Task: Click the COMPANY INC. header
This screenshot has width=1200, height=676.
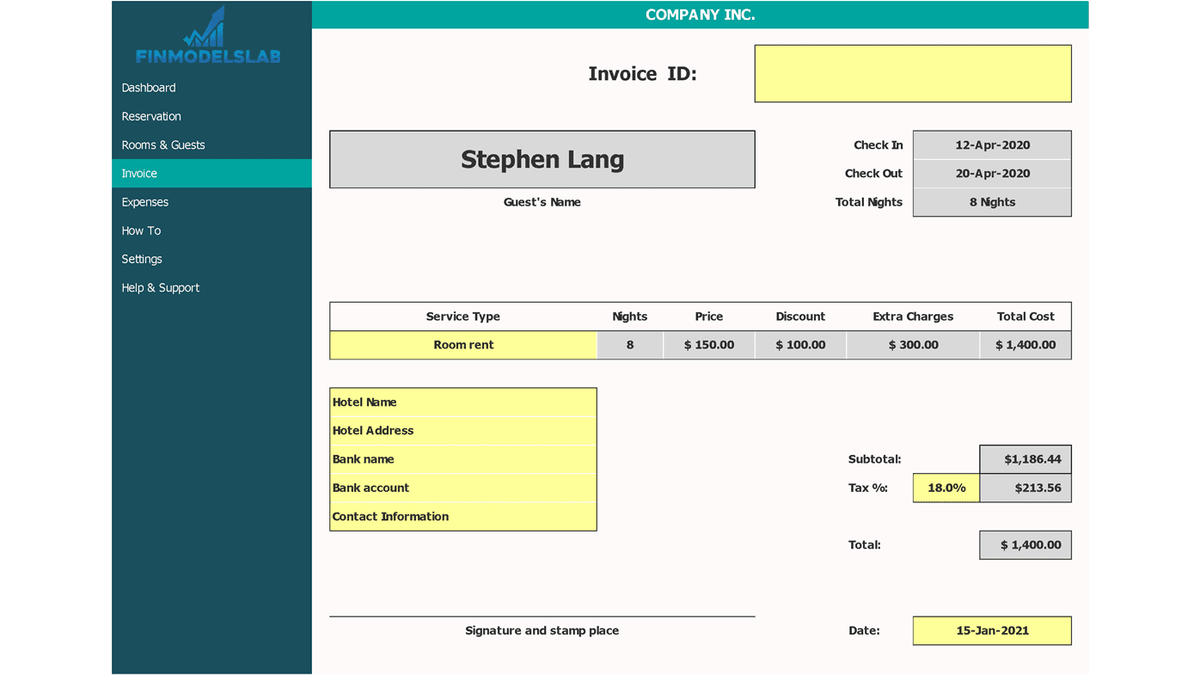Action: [x=700, y=15]
